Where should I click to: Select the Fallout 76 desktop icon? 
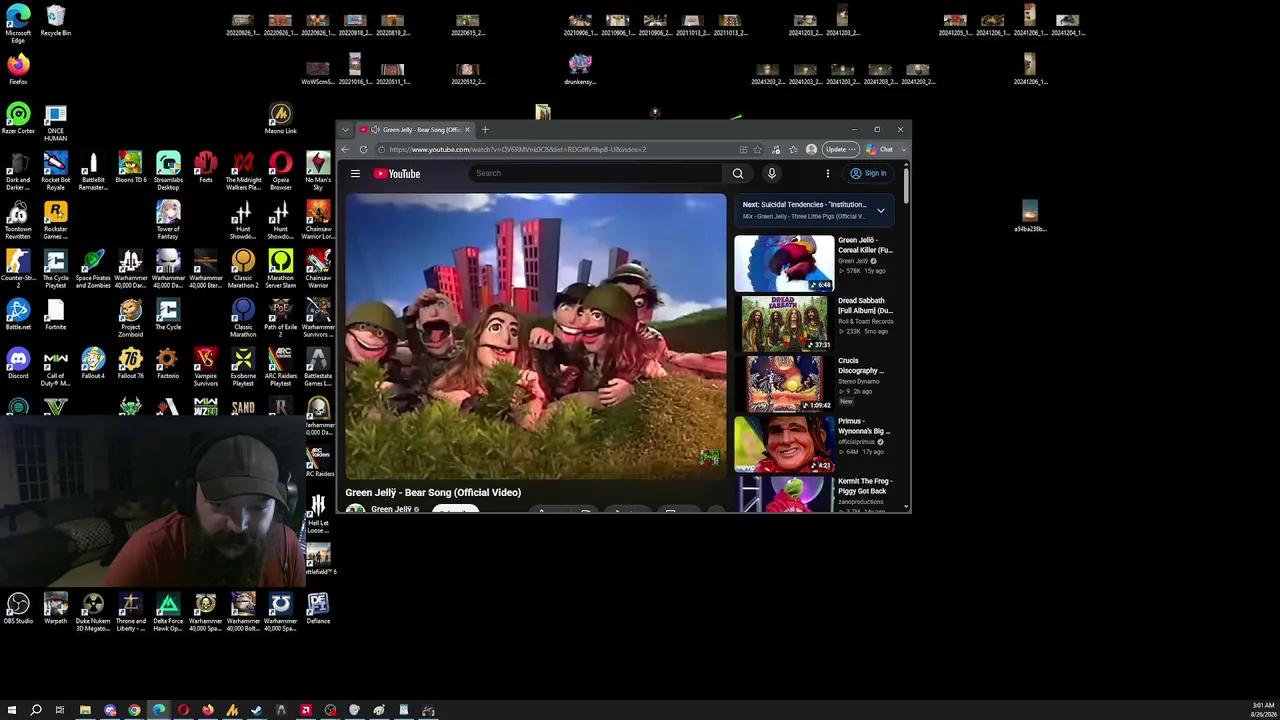[x=130, y=364]
